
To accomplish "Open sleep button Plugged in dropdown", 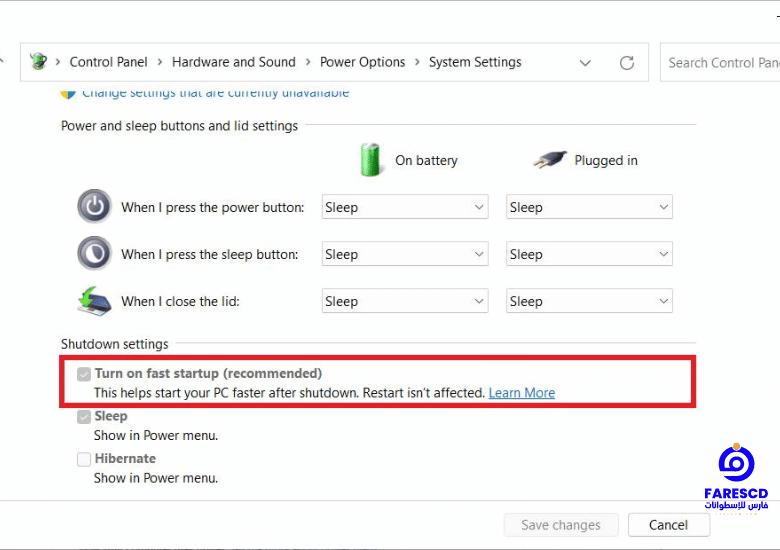I will (x=589, y=254).
